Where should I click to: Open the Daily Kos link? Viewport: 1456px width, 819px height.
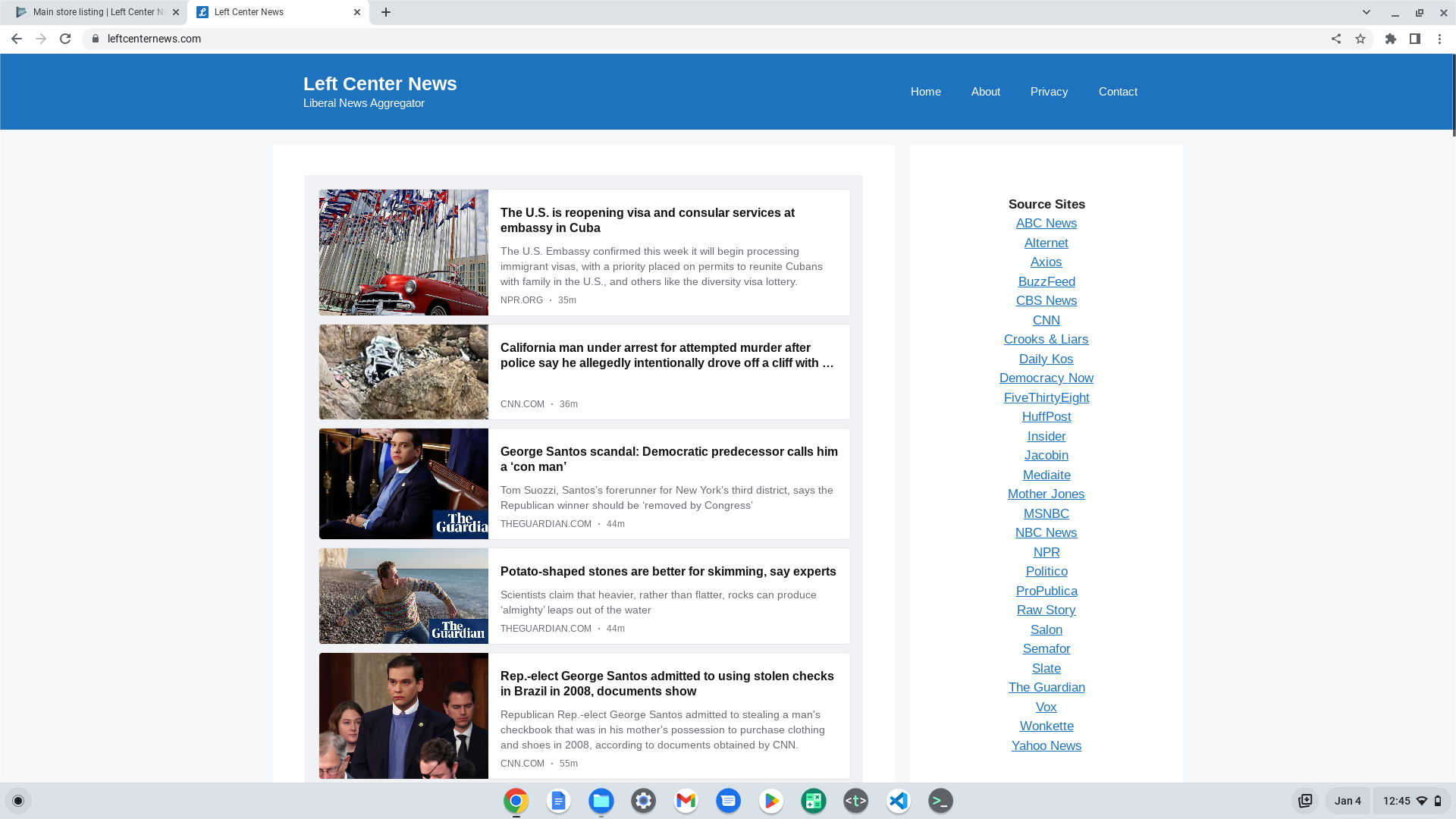1046,359
